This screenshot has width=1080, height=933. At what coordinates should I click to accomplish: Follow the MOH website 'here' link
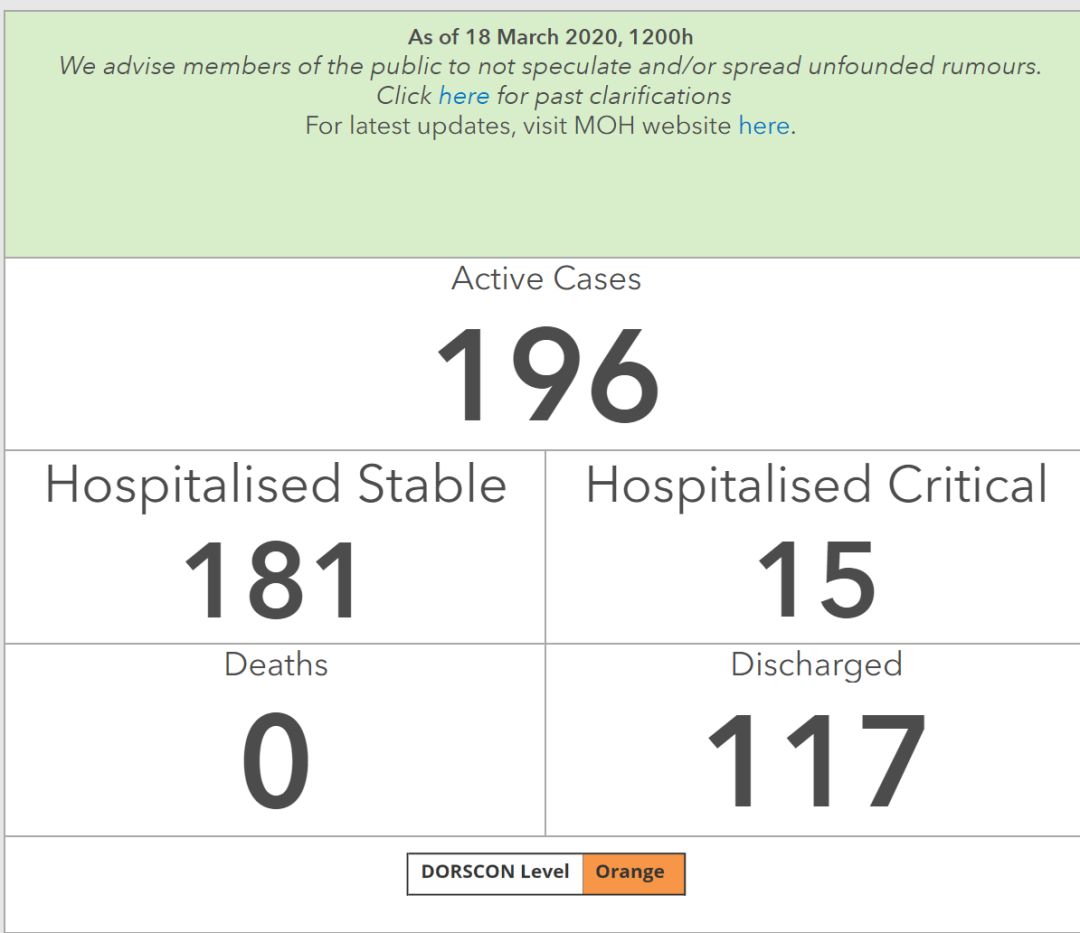[763, 126]
